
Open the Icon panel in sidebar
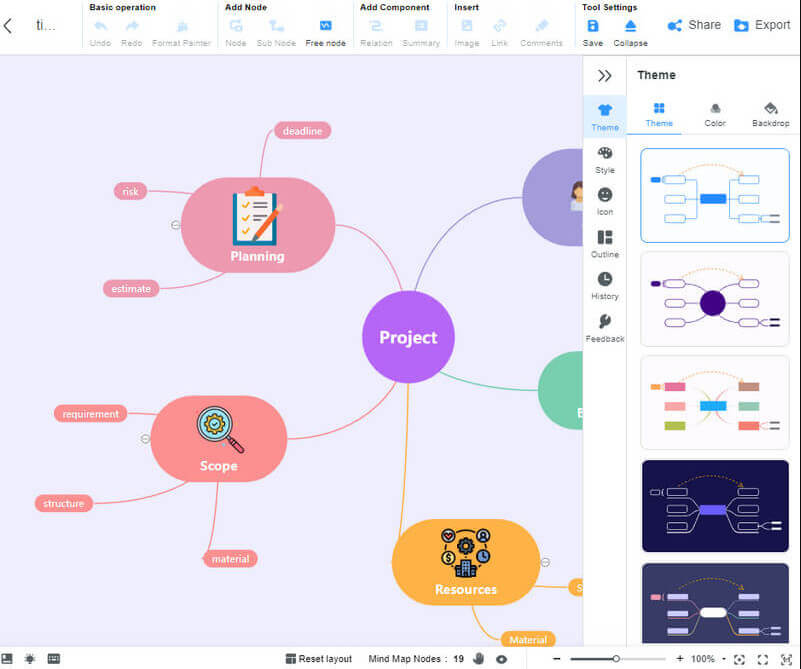605,201
